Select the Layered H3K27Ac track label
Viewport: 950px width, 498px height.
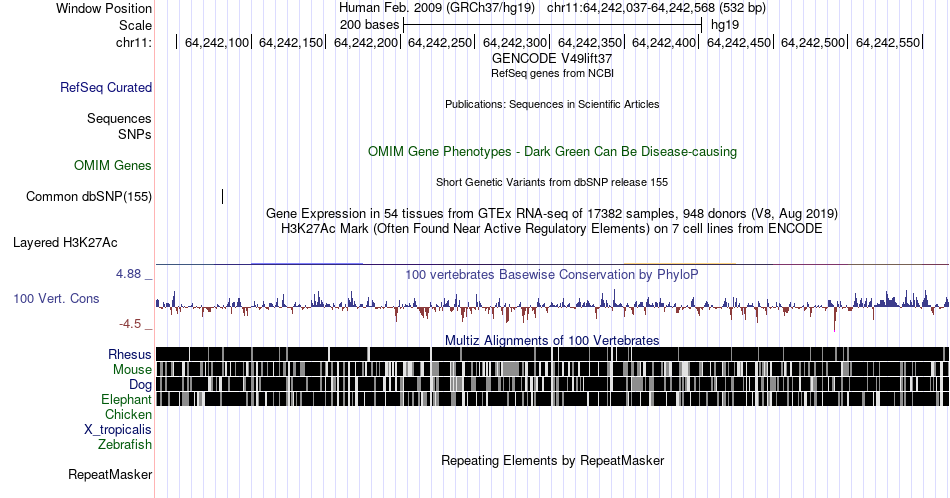(x=65, y=243)
